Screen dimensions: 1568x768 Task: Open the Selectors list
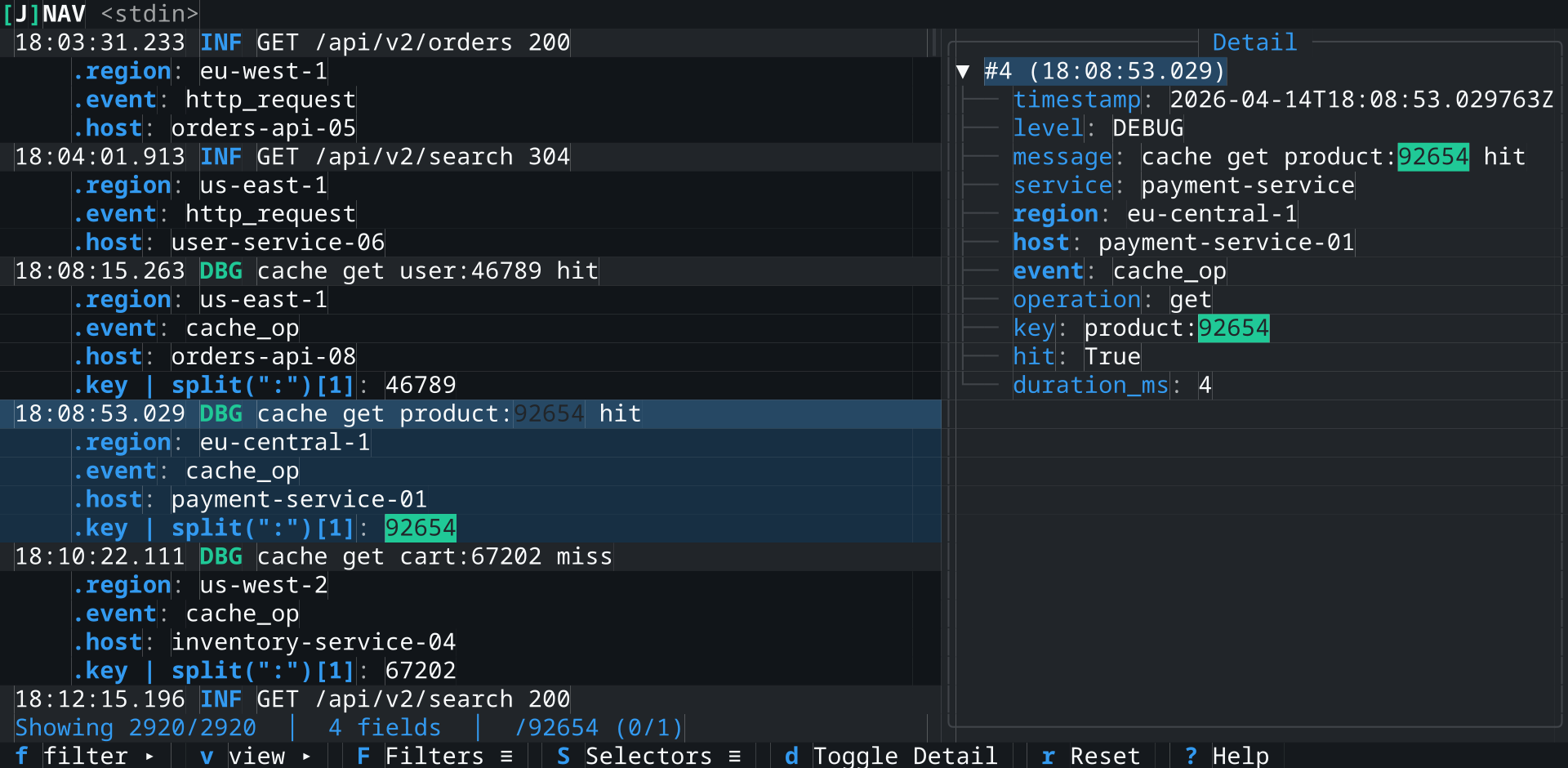point(648,756)
